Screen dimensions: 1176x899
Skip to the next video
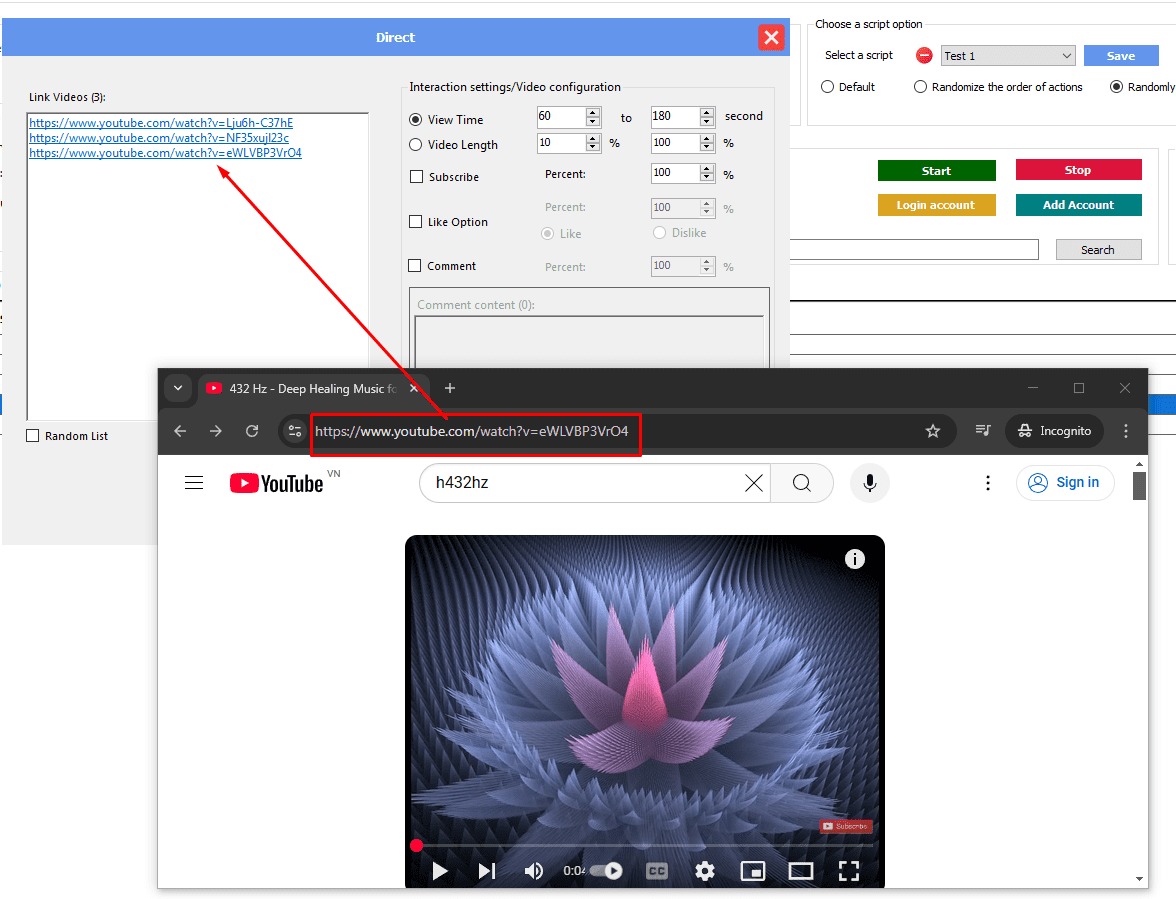[x=488, y=871]
